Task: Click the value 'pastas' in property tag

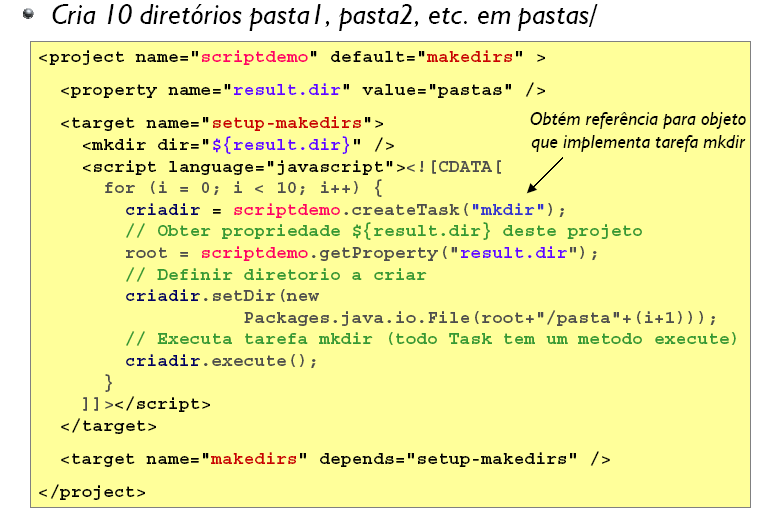Action: pyautogui.click(x=470, y=90)
